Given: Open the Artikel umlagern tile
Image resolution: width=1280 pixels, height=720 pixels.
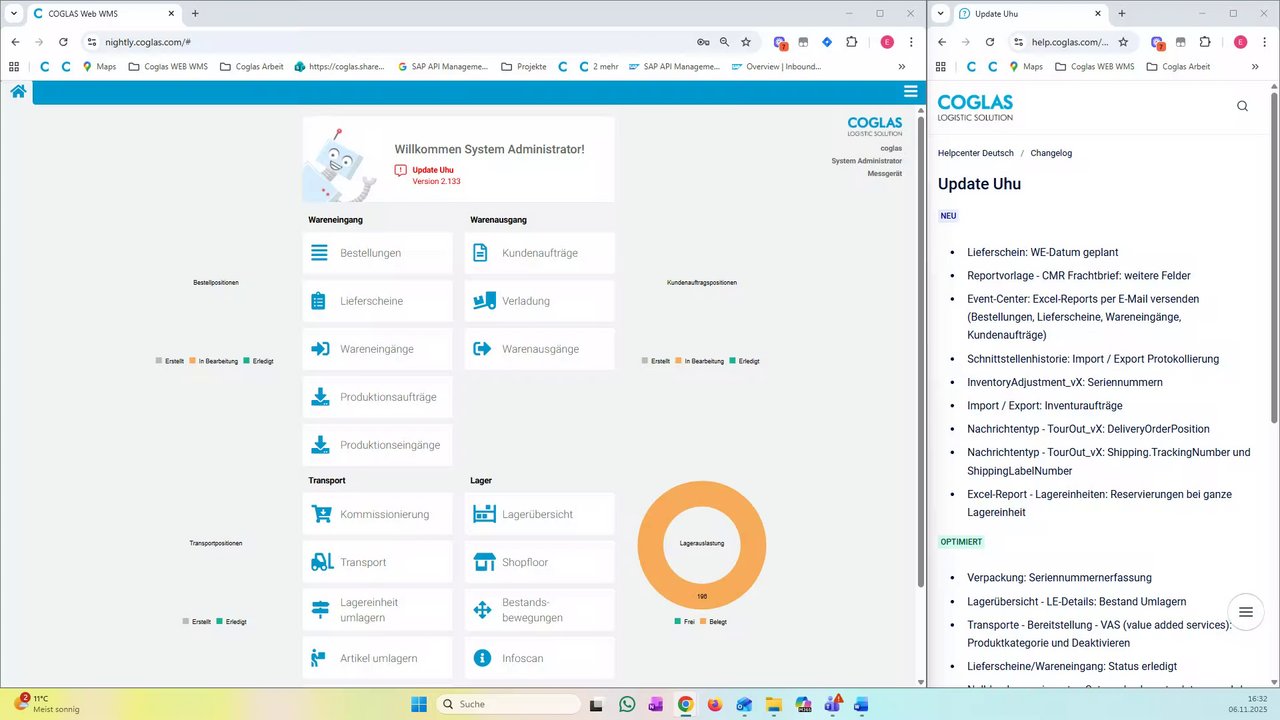Looking at the screenshot, I should (x=378, y=658).
